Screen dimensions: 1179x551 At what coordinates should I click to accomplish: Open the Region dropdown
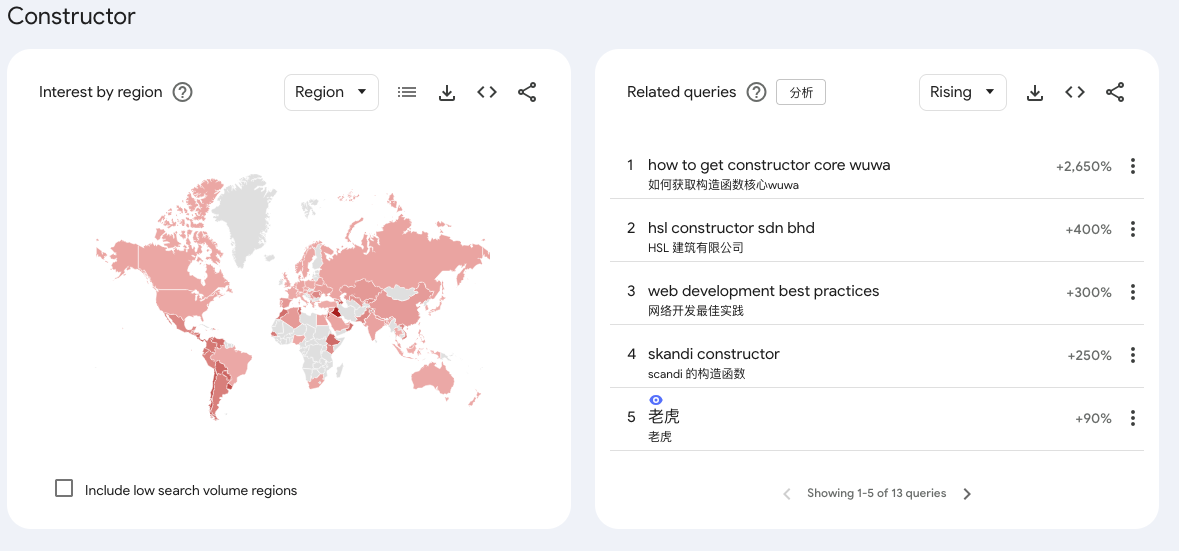pos(332,92)
